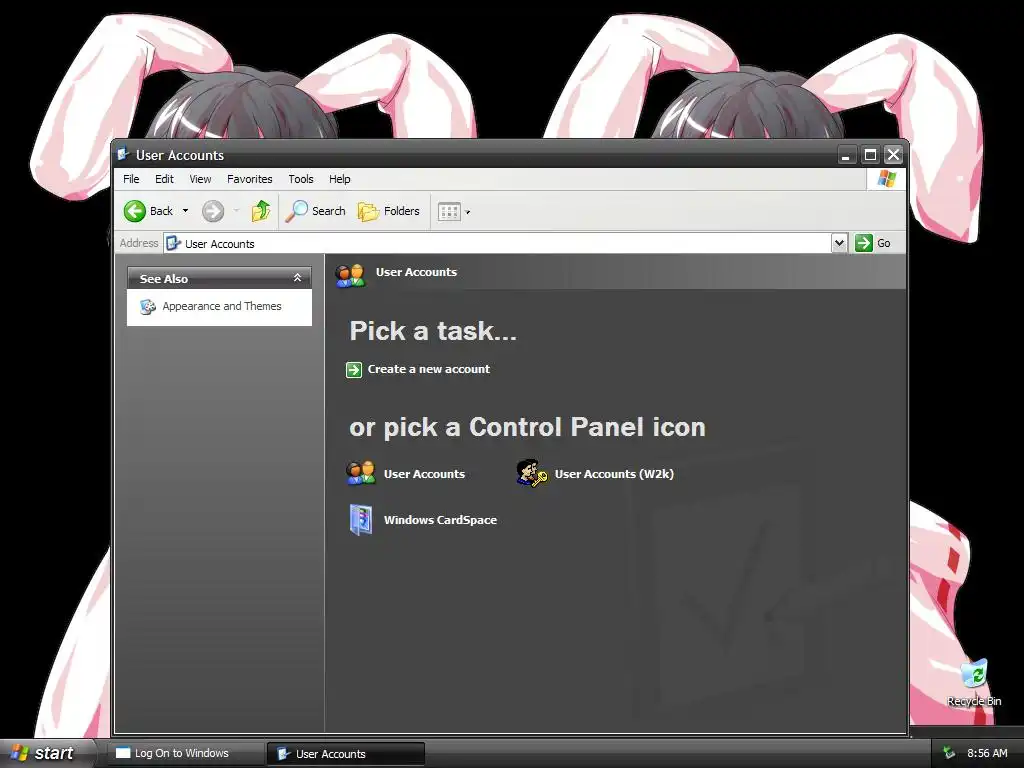Open the User Accounts (W2k) icon
The width and height of the screenshot is (1024, 768).
(532, 473)
